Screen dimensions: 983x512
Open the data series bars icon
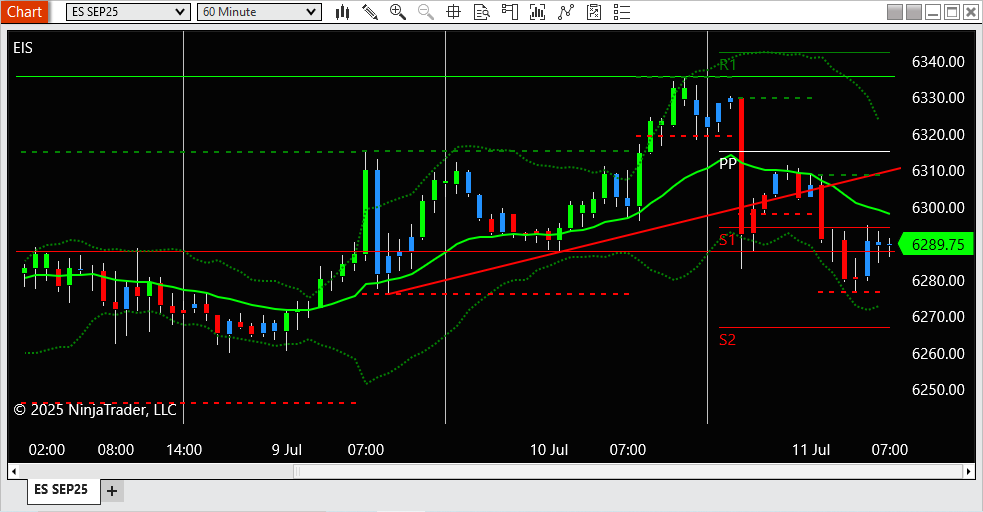[x=537, y=12]
